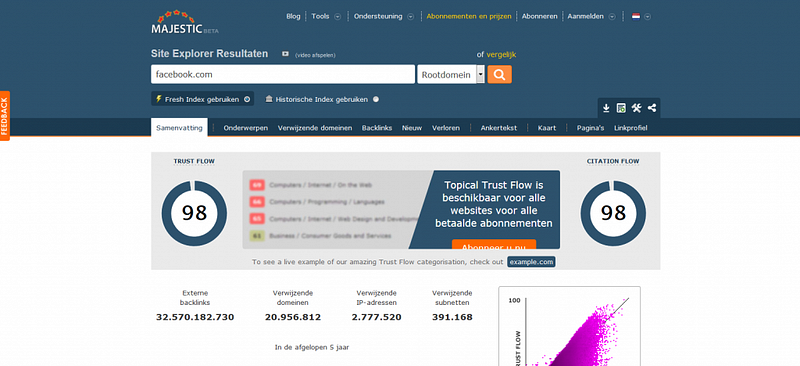
Task: Click the download export icon
Action: [x=606, y=108]
